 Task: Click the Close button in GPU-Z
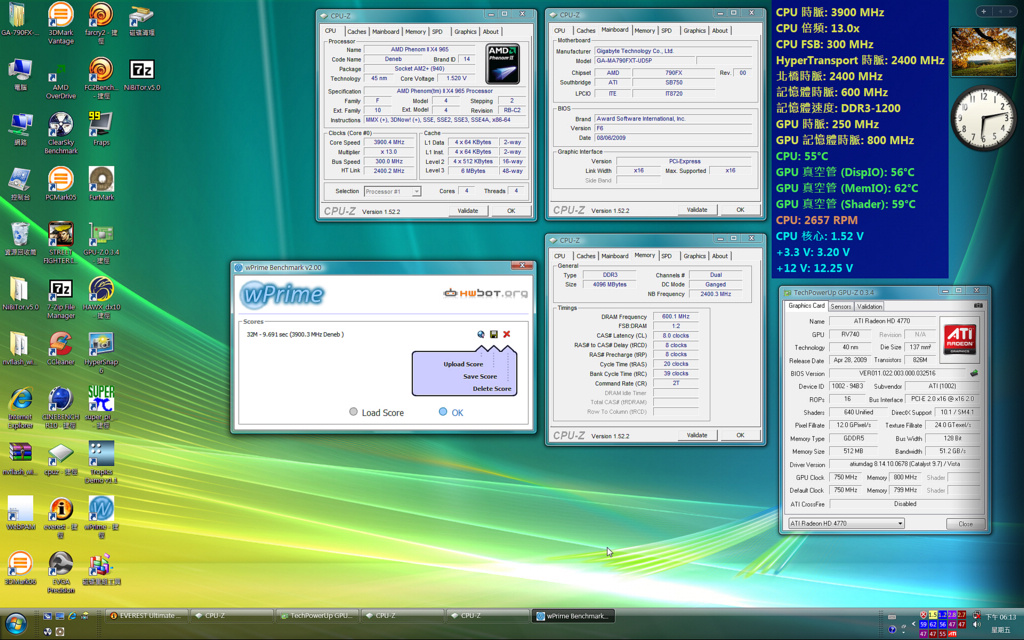(965, 524)
